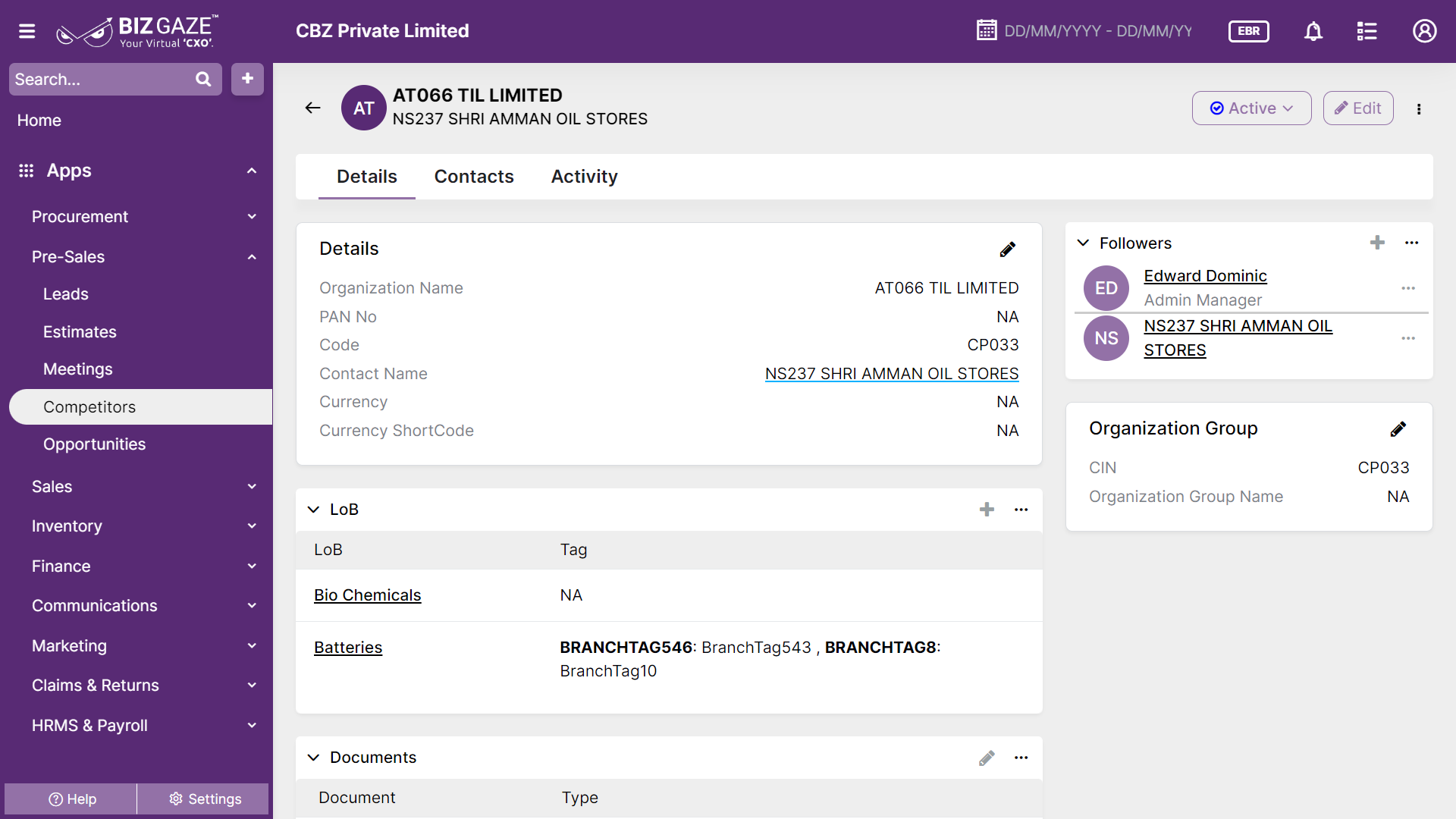Click the EBR badge icon
1456x819 pixels.
click(x=1248, y=31)
